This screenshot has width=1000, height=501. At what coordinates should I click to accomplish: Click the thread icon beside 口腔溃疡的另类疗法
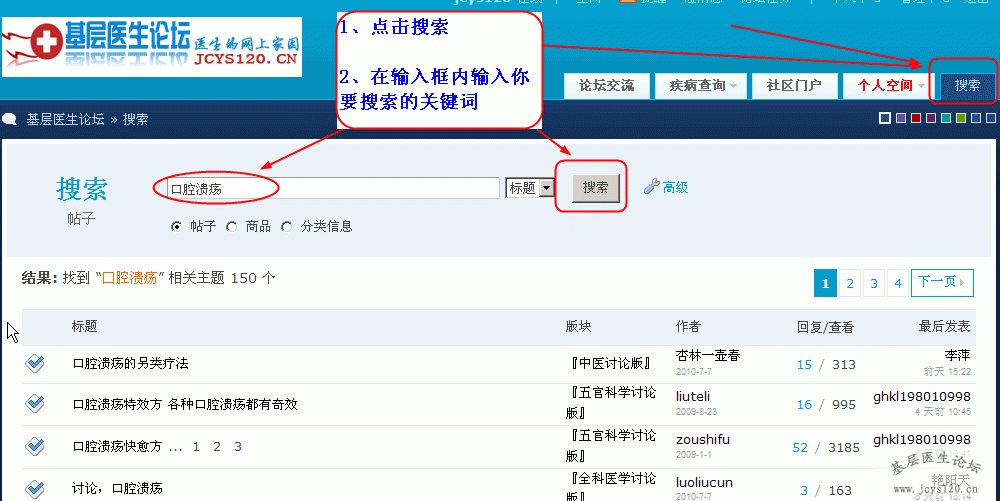tap(35, 364)
